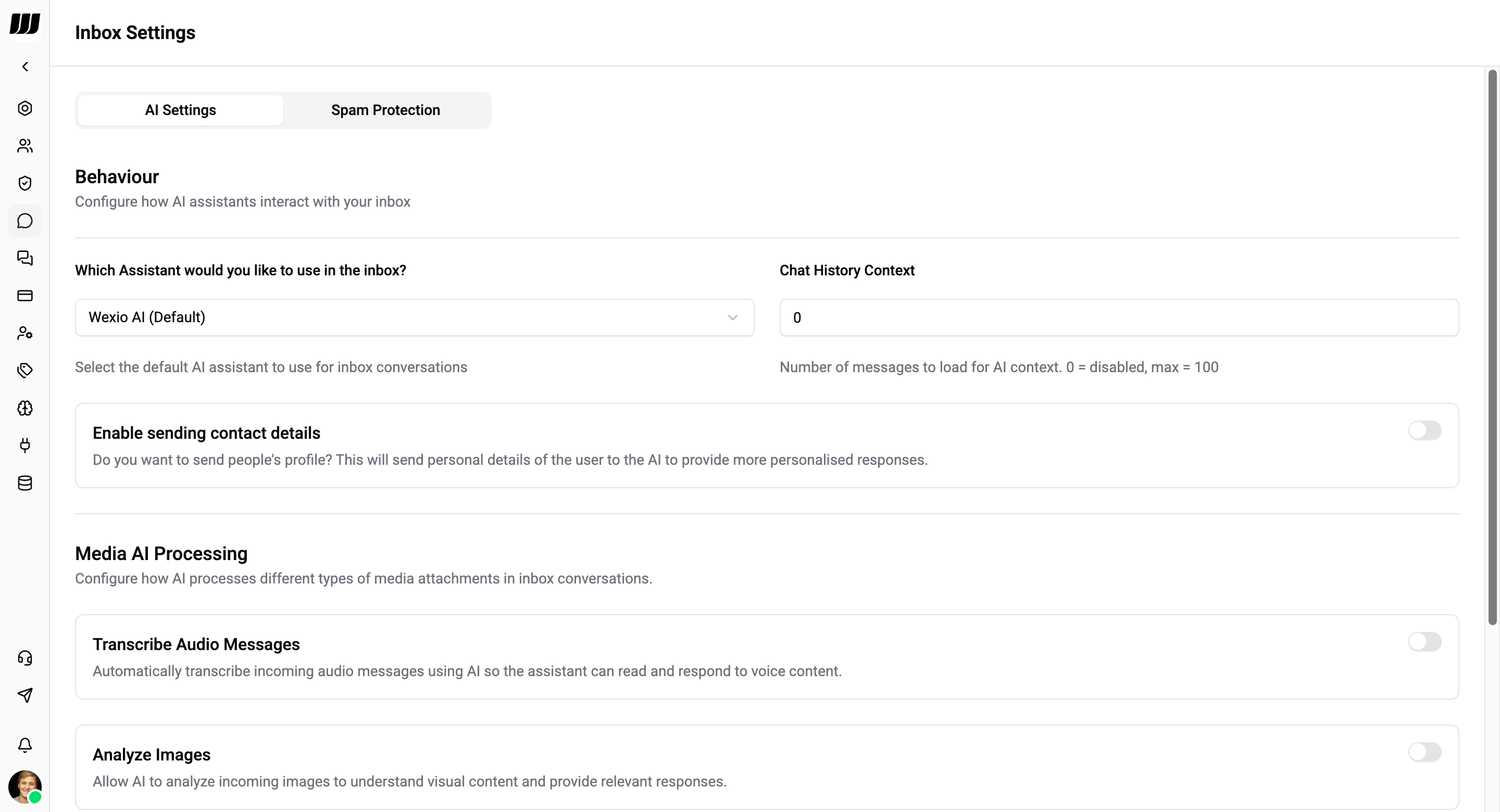Open the AI brain icon in sidebar

pos(24,409)
